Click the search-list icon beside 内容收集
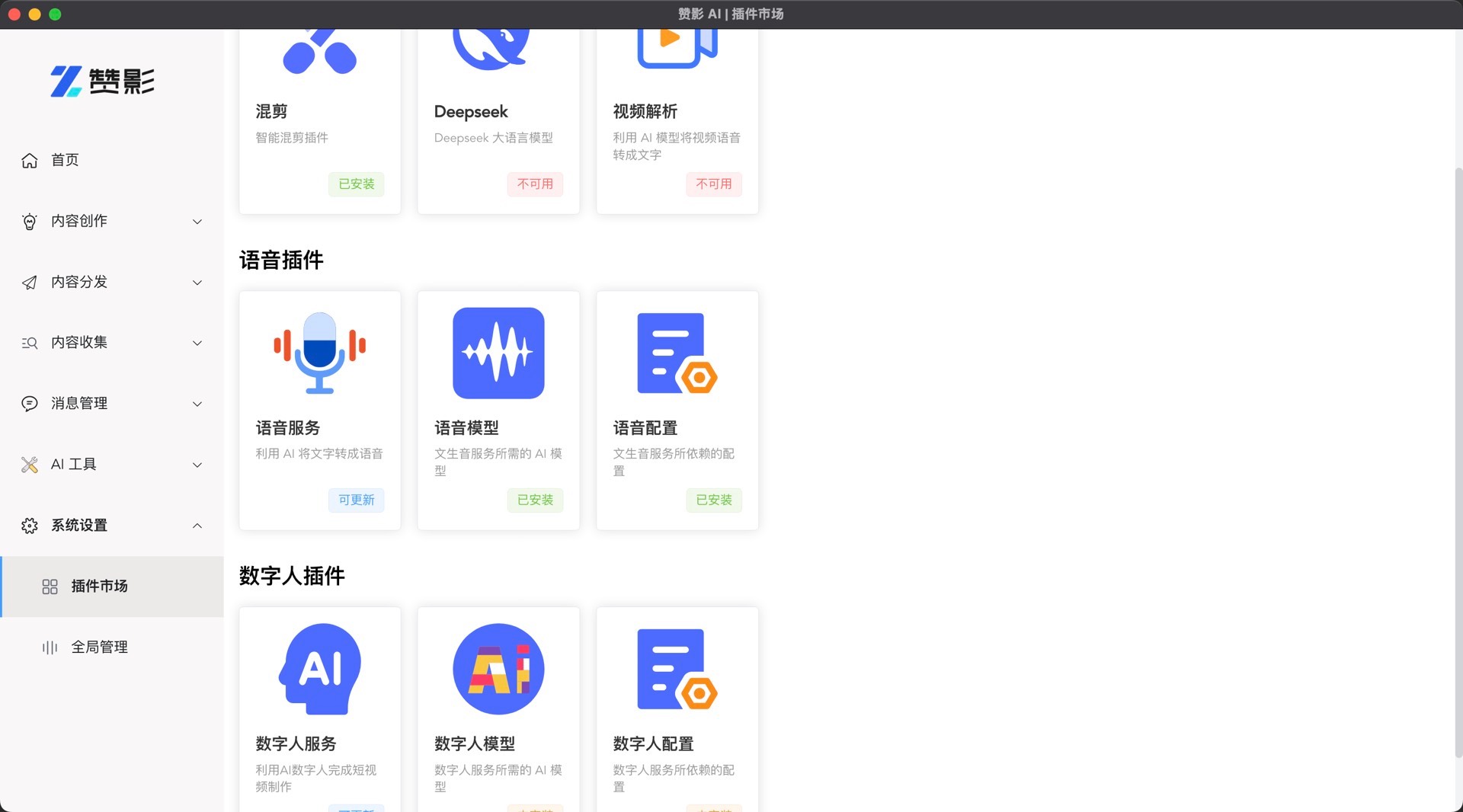 pos(30,343)
